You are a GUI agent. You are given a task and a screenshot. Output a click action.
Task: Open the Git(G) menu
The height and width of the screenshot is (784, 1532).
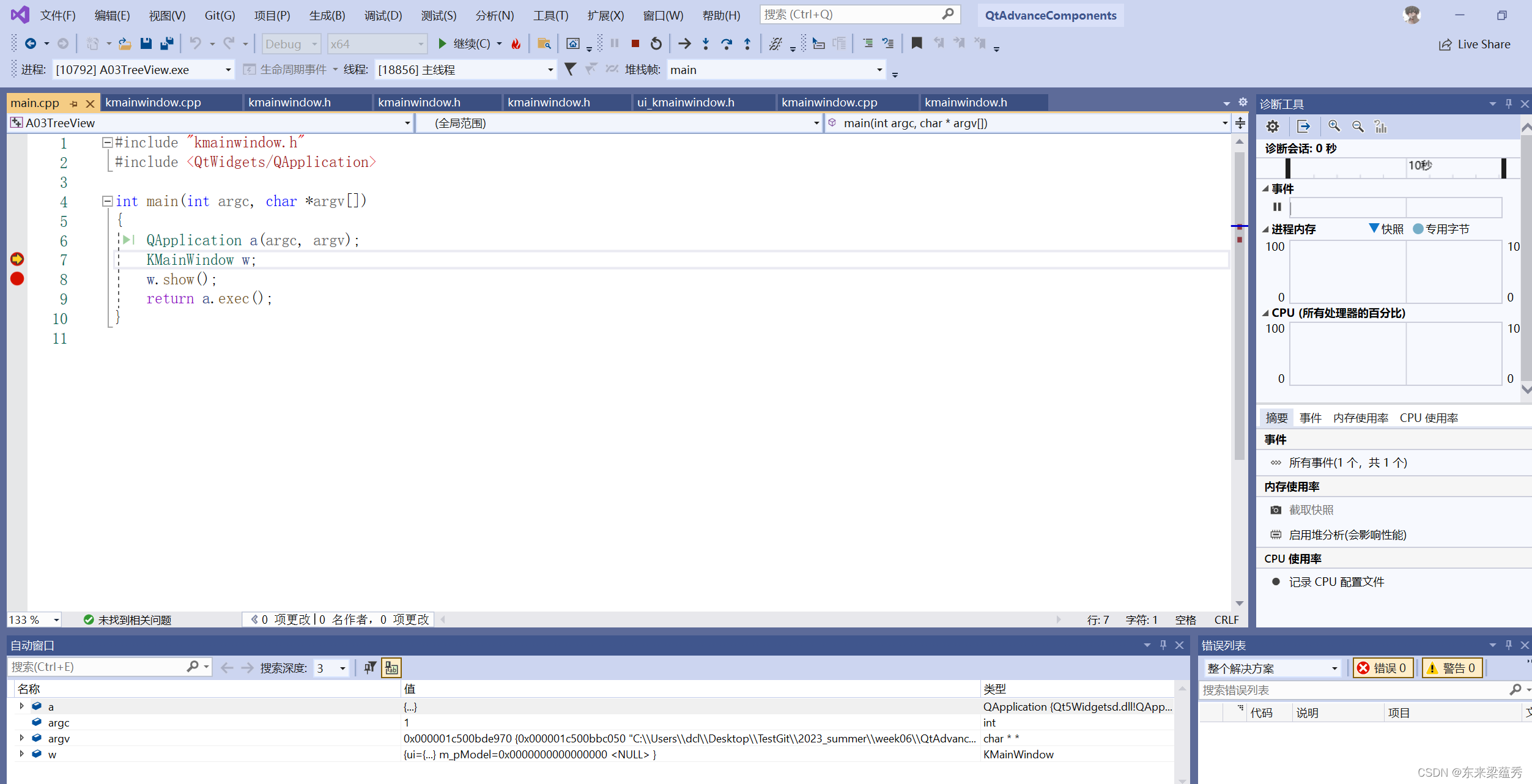(220, 15)
